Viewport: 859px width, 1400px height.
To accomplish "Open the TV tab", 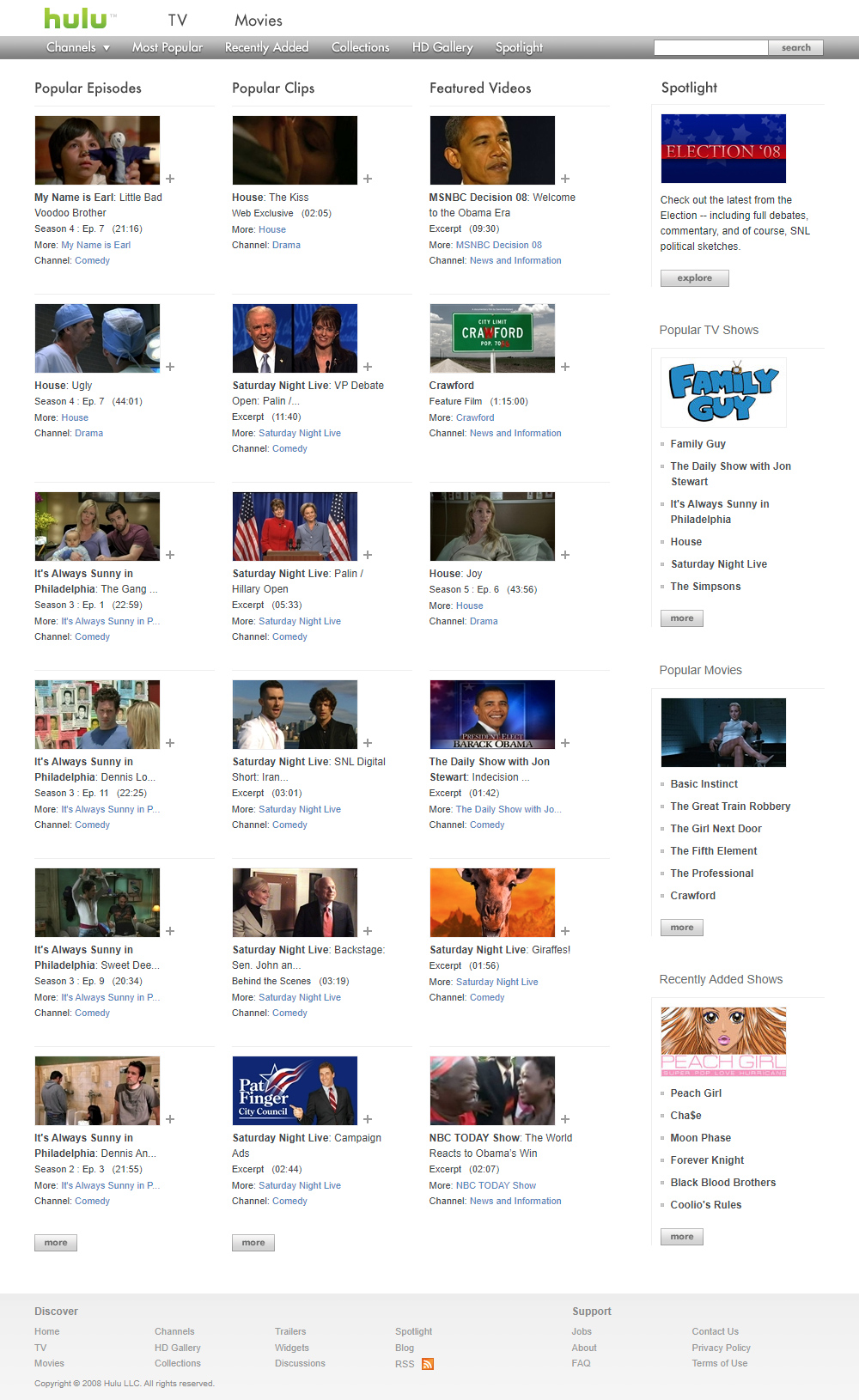I will [178, 20].
